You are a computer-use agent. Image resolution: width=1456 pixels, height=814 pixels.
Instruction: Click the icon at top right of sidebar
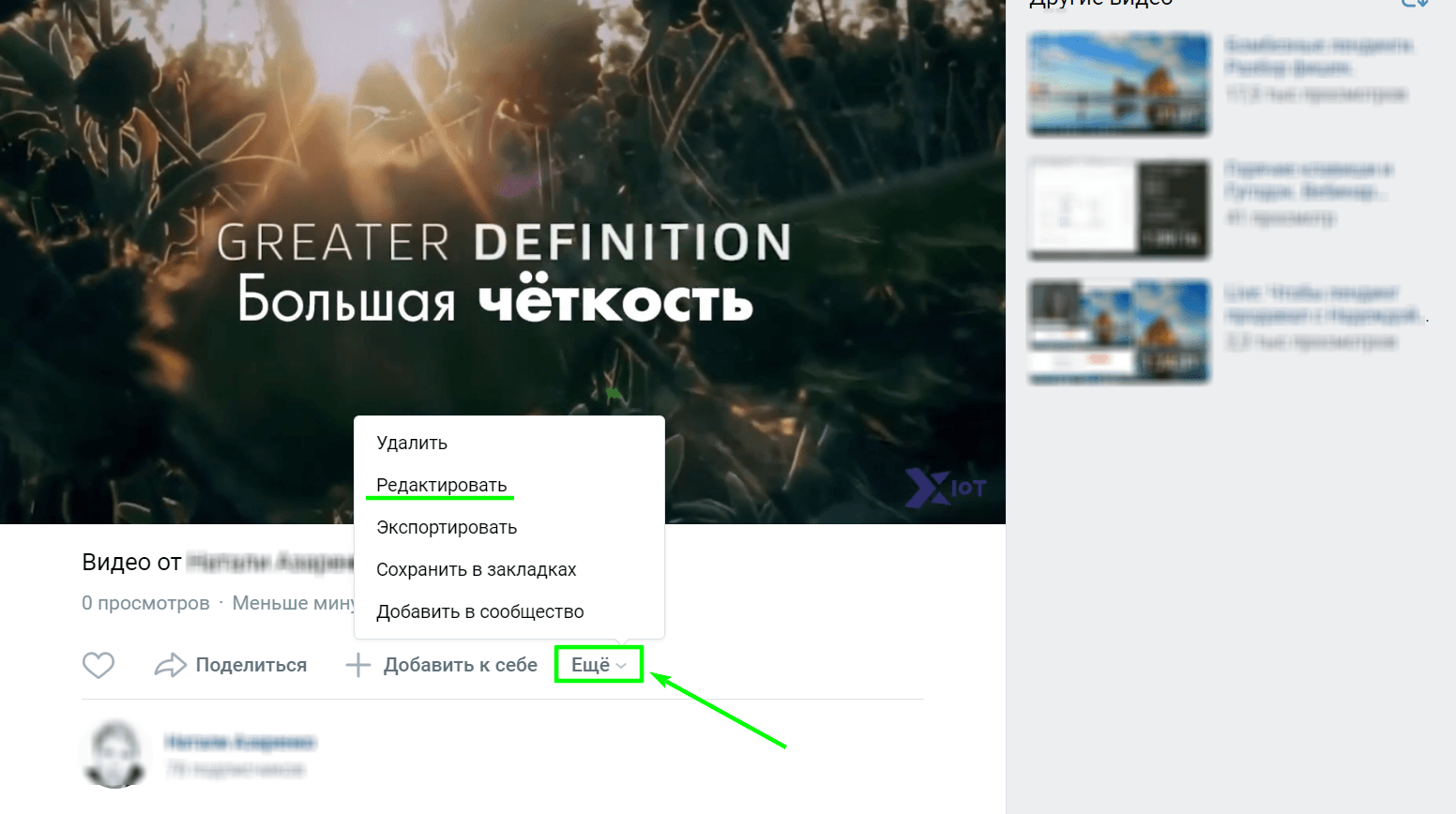[1415, 3]
